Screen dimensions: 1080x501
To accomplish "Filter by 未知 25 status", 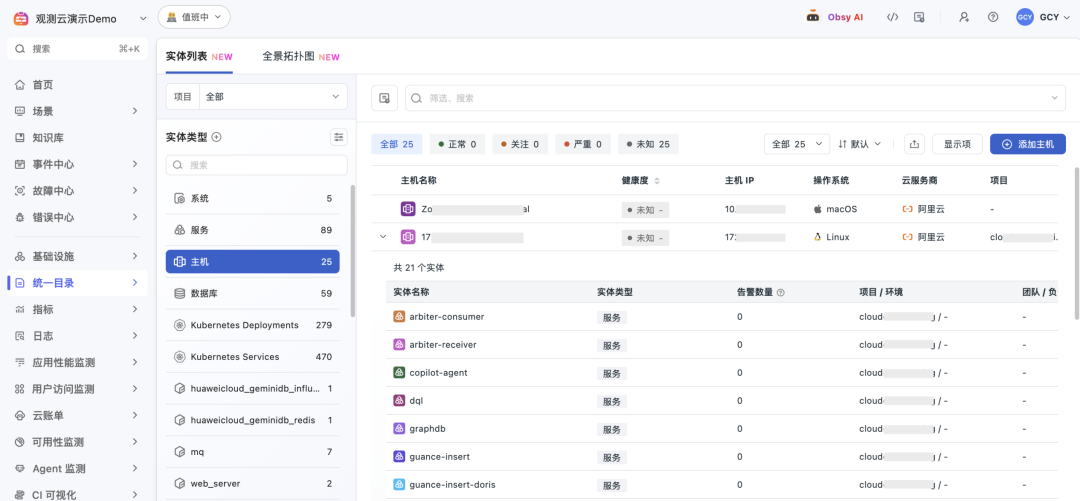I will 648,144.
